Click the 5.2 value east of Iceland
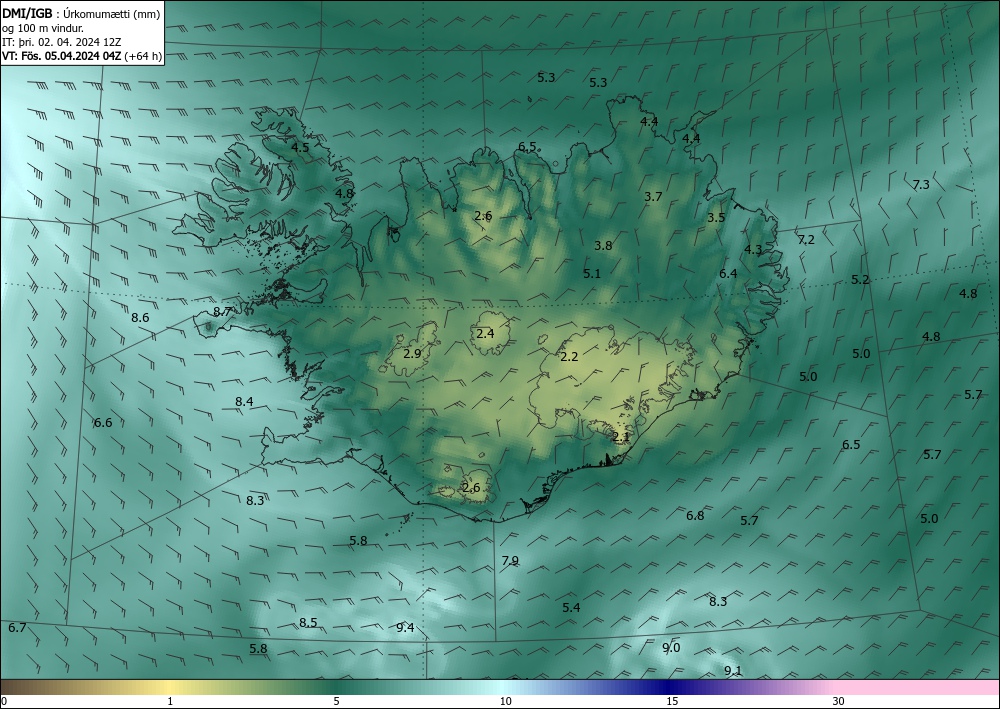The height and width of the screenshot is (709, 1000). tap(860, 279)
